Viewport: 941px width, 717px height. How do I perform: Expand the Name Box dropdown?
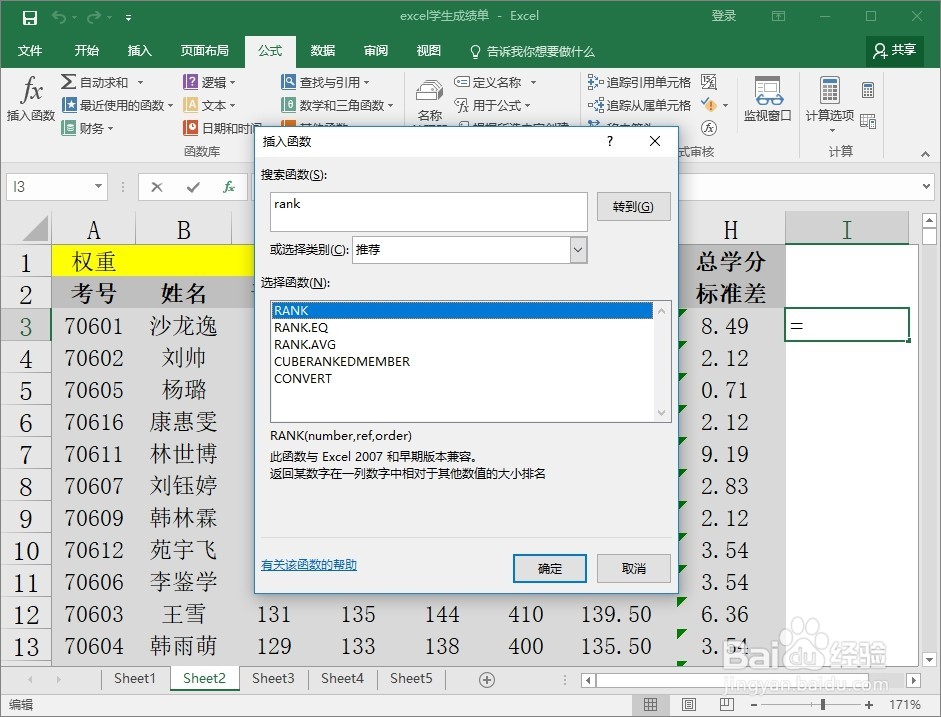pos(98,187)
